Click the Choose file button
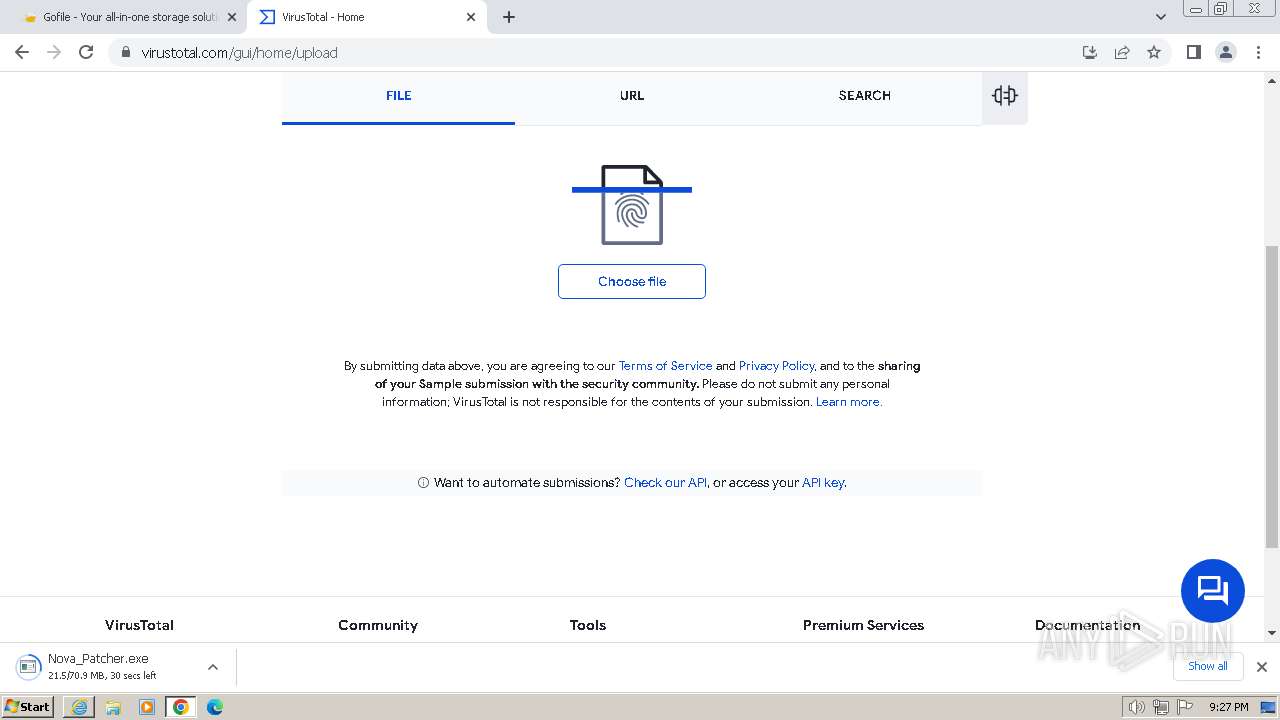1280x720 pixels. click(x=632, y=281)
